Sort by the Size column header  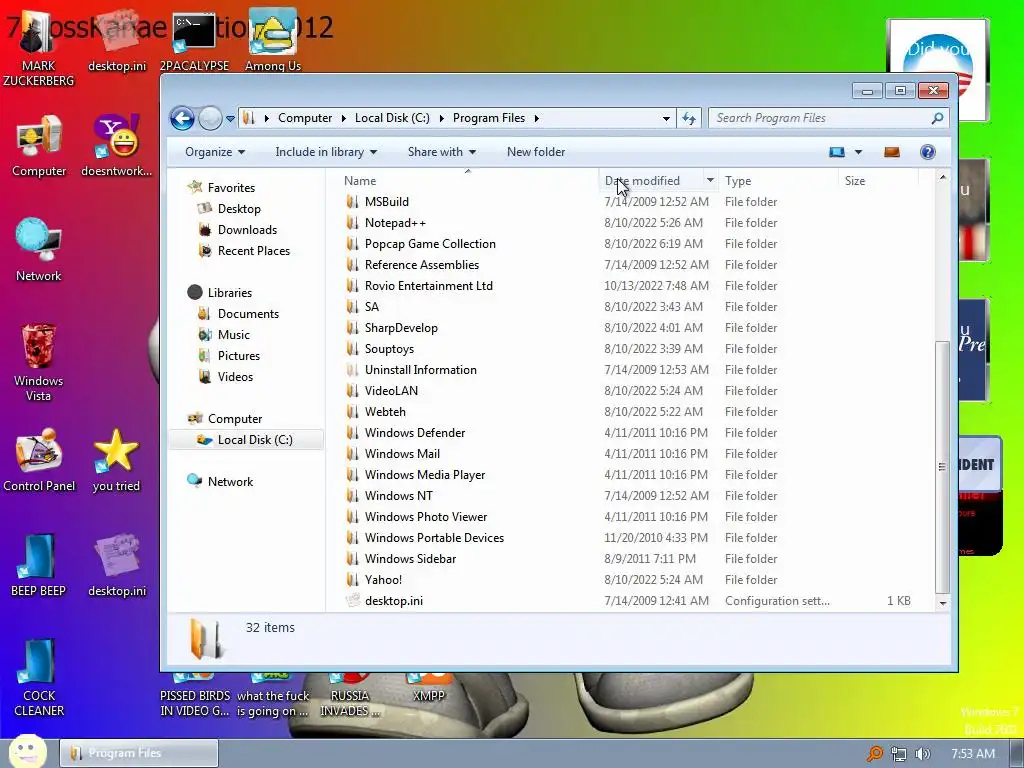click(x=855, y=181)
